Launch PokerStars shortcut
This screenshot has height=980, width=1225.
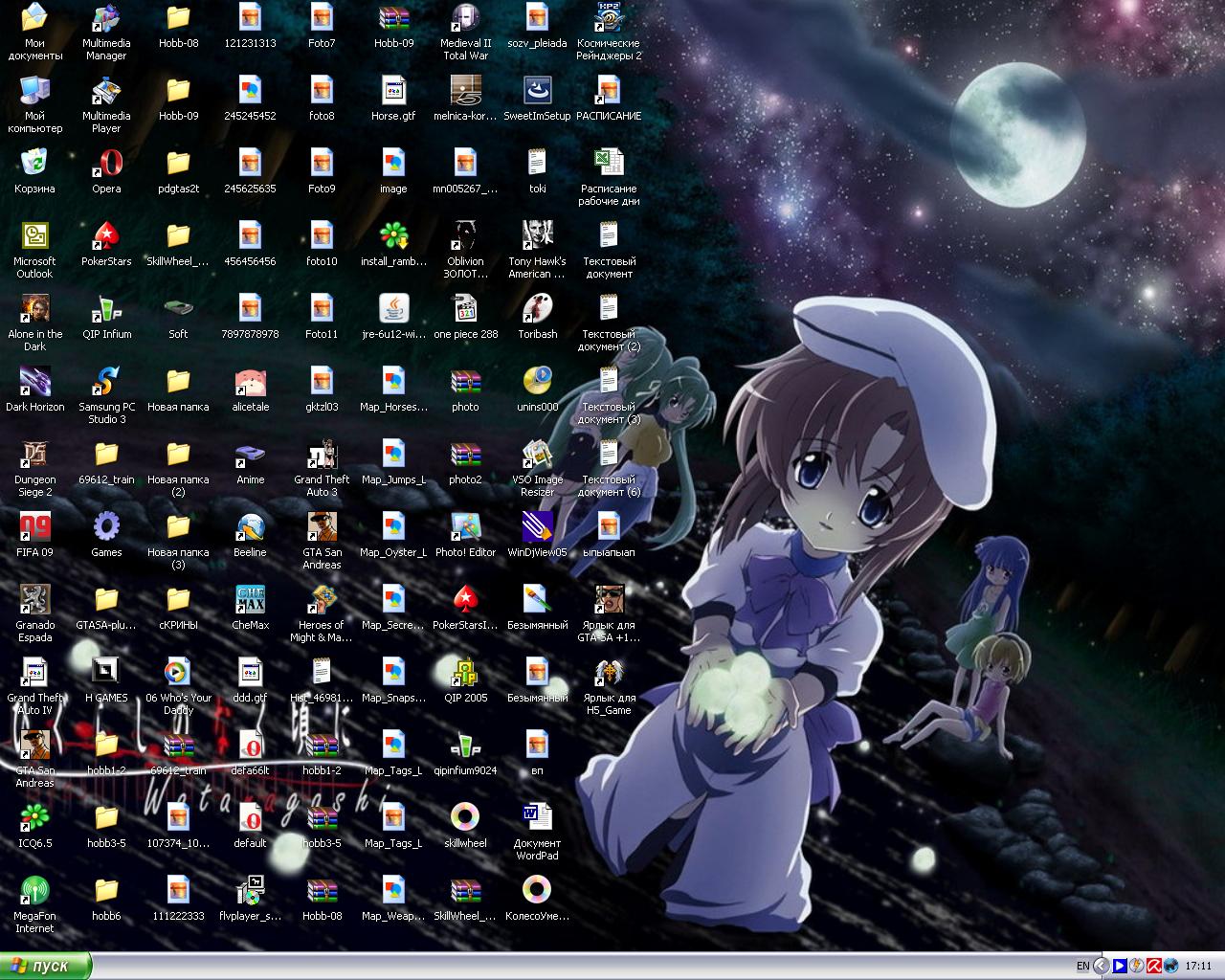pos(106,235)
